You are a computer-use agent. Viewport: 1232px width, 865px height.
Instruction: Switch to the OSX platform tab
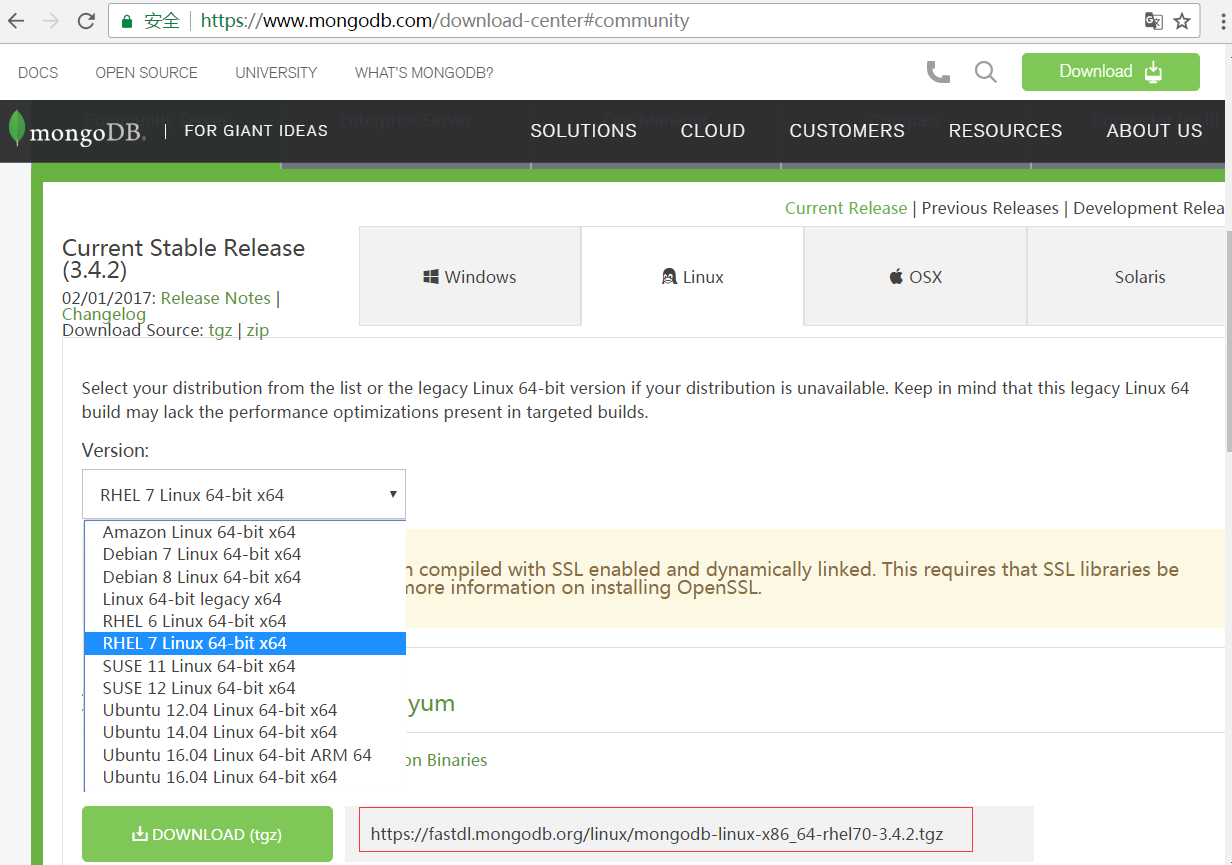tap(915, 277)
